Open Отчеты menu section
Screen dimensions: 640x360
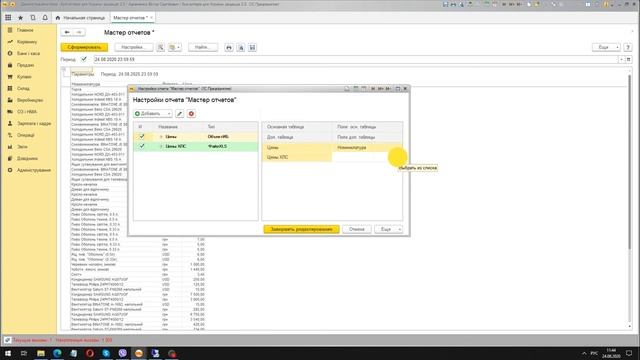tap(22, 147)
